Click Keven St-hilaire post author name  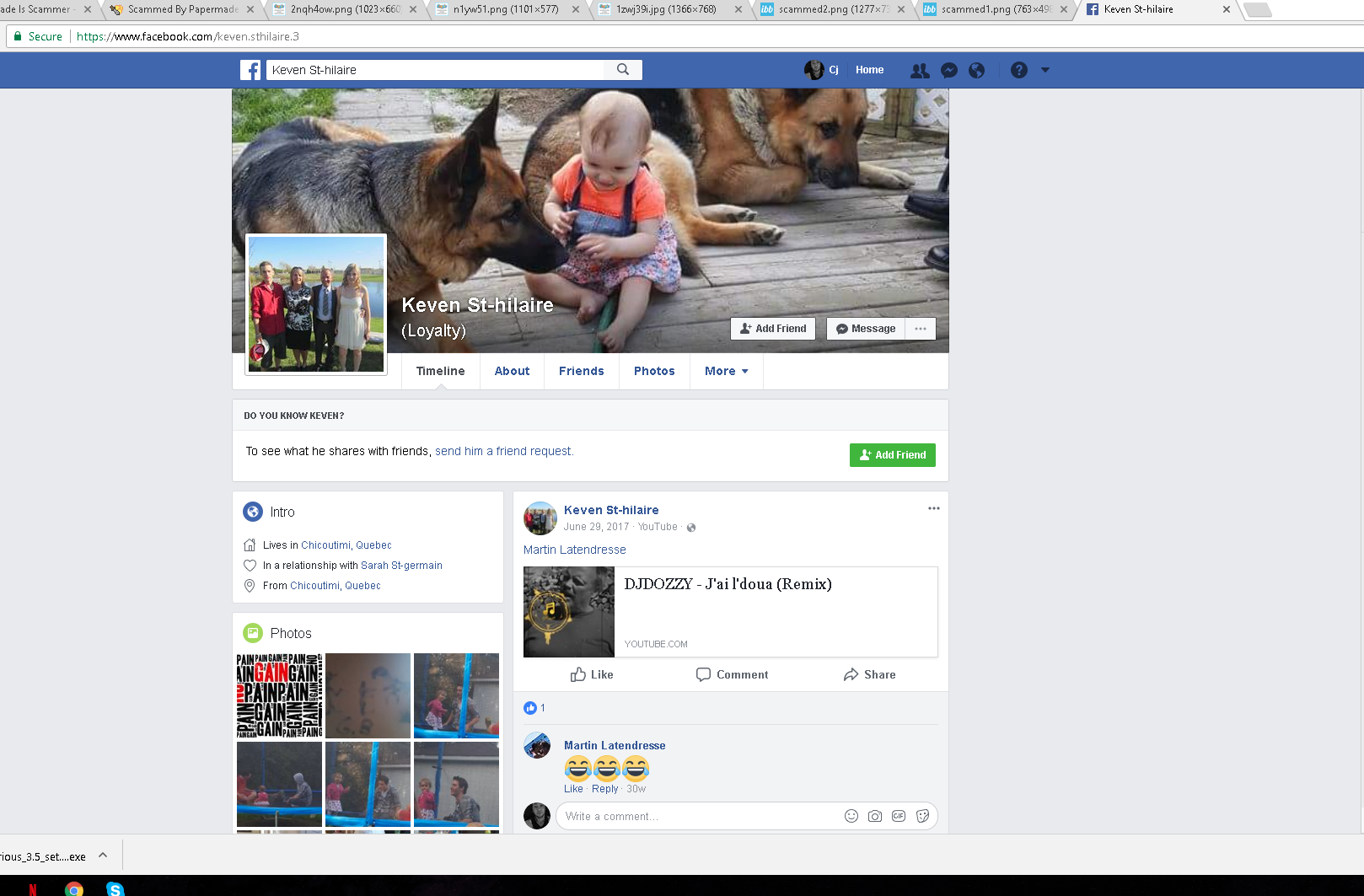[611, 510]
